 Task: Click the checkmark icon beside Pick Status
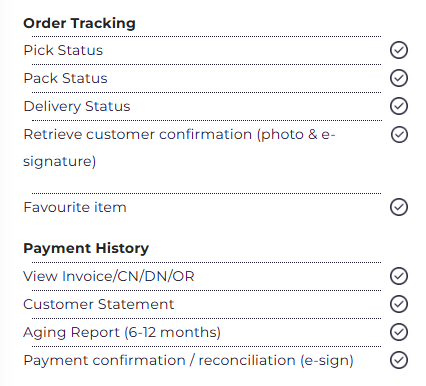click(399, 50)
